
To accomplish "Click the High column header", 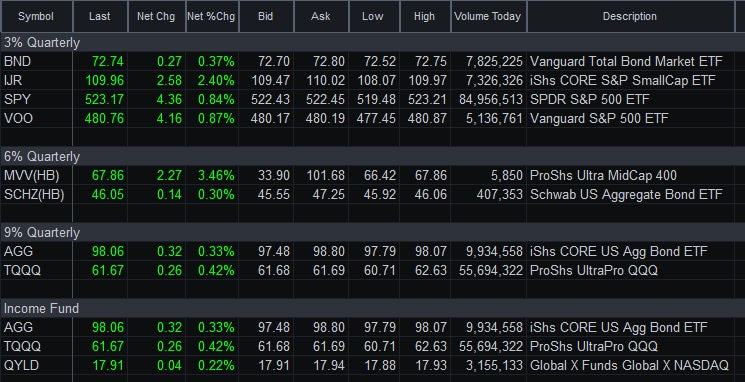I will pos(425,16).
